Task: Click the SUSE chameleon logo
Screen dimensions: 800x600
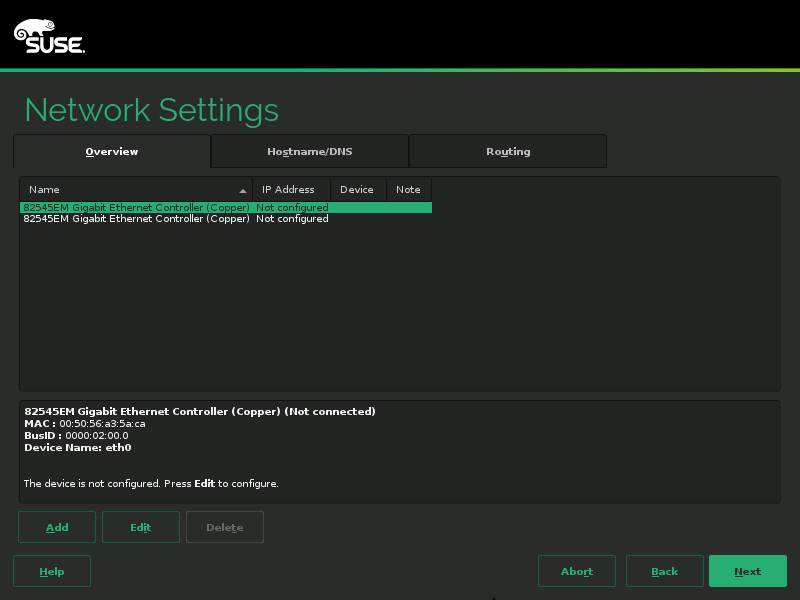Action: [48, 36]
